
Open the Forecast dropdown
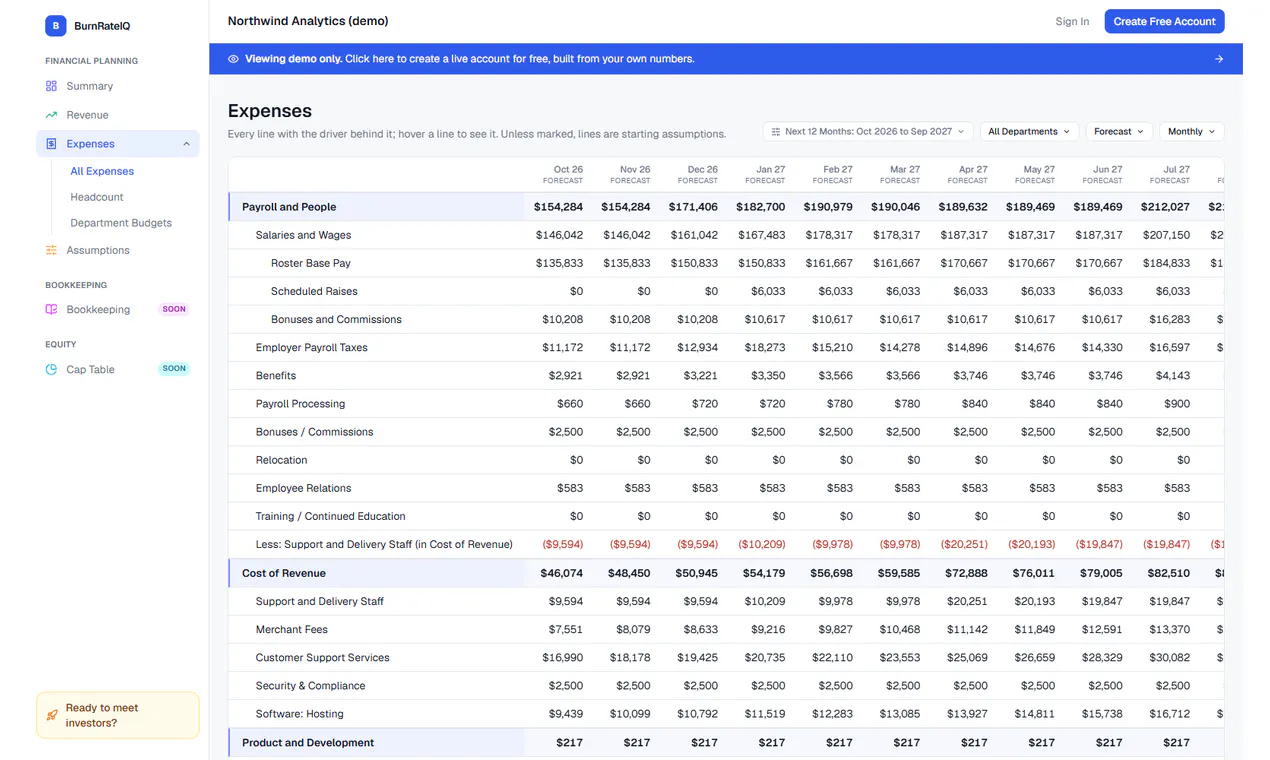coord(1119,131)
